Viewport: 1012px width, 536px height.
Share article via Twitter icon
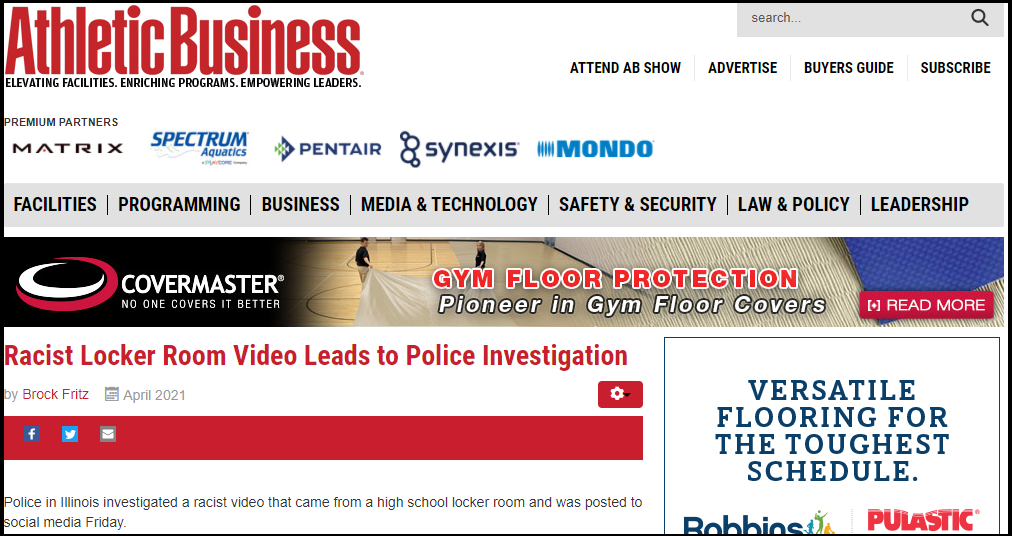click(x=70, y=435)
